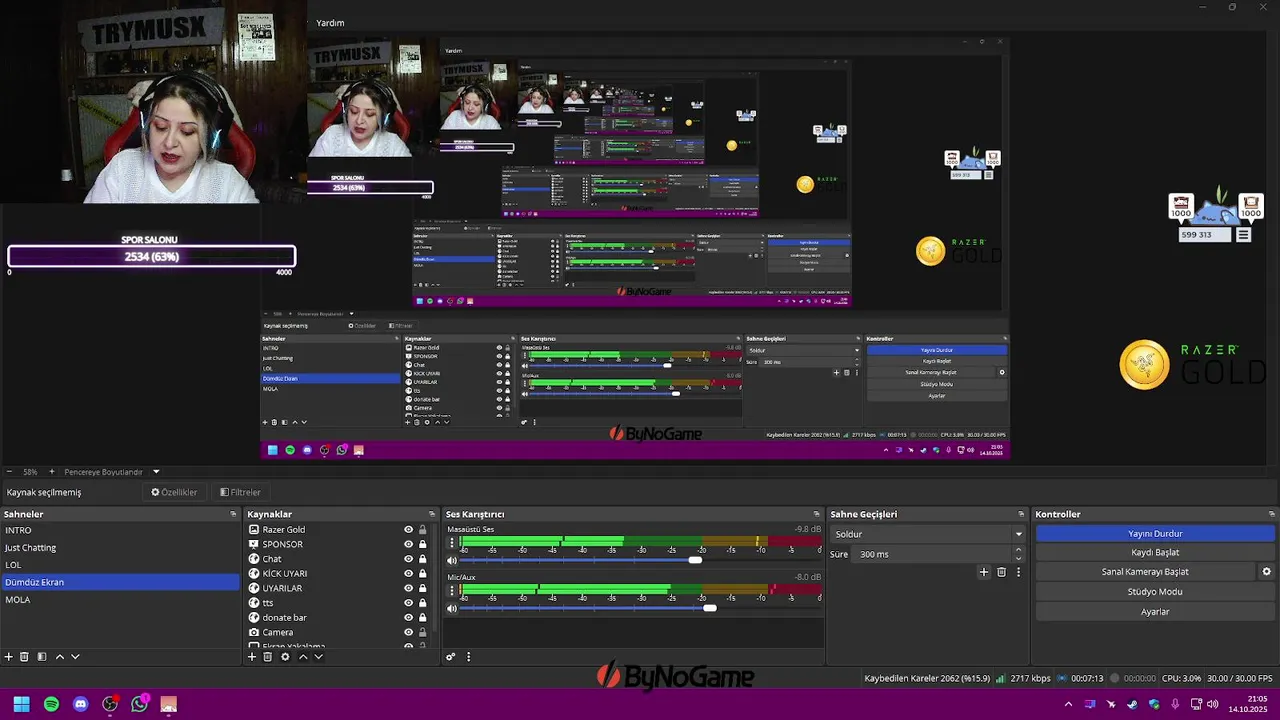Image resolution: width=1280 pixels, height=720 pixels.
Task: Zoom out the preview with the minus icon
Action: (9, 472)
